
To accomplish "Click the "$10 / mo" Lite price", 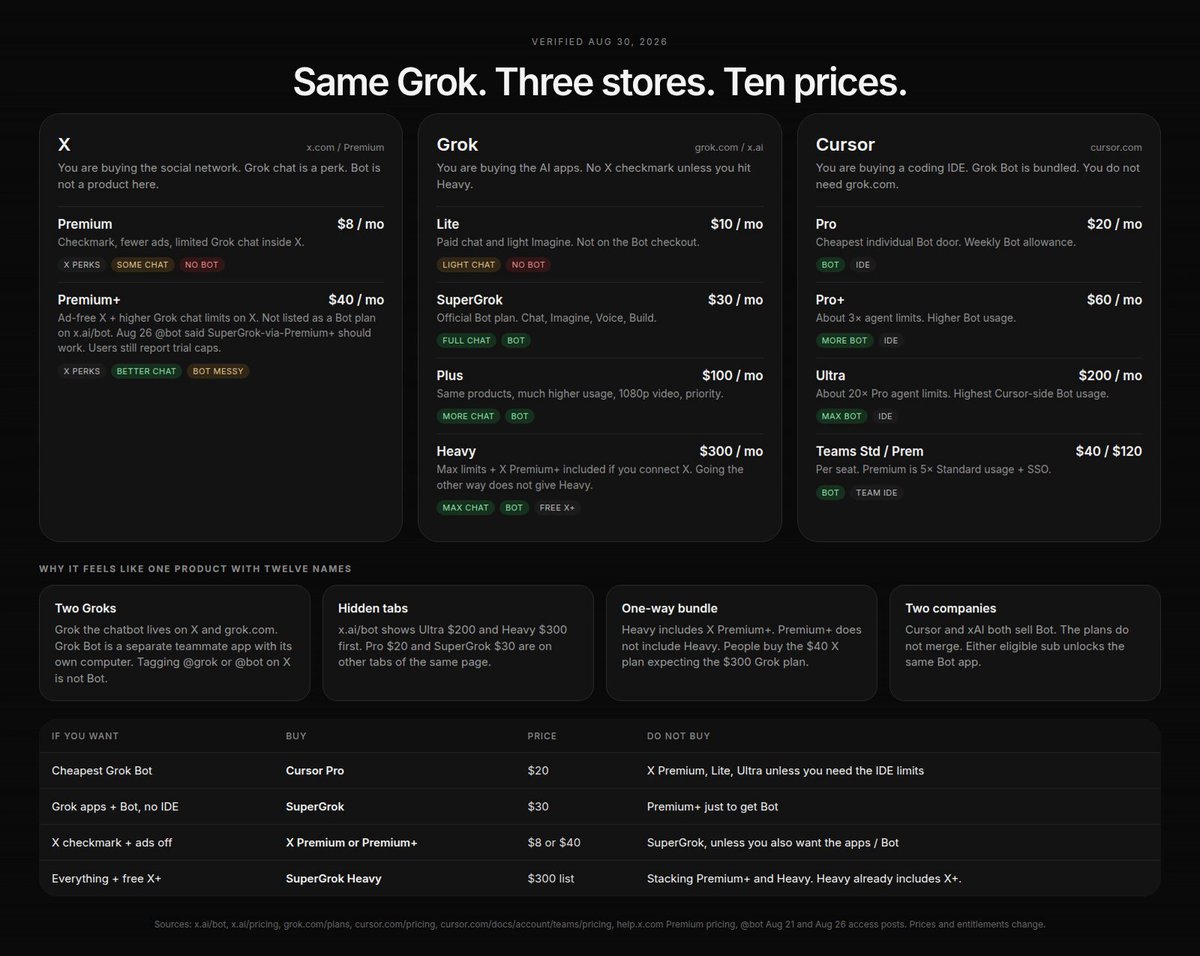I will [737, 224].
